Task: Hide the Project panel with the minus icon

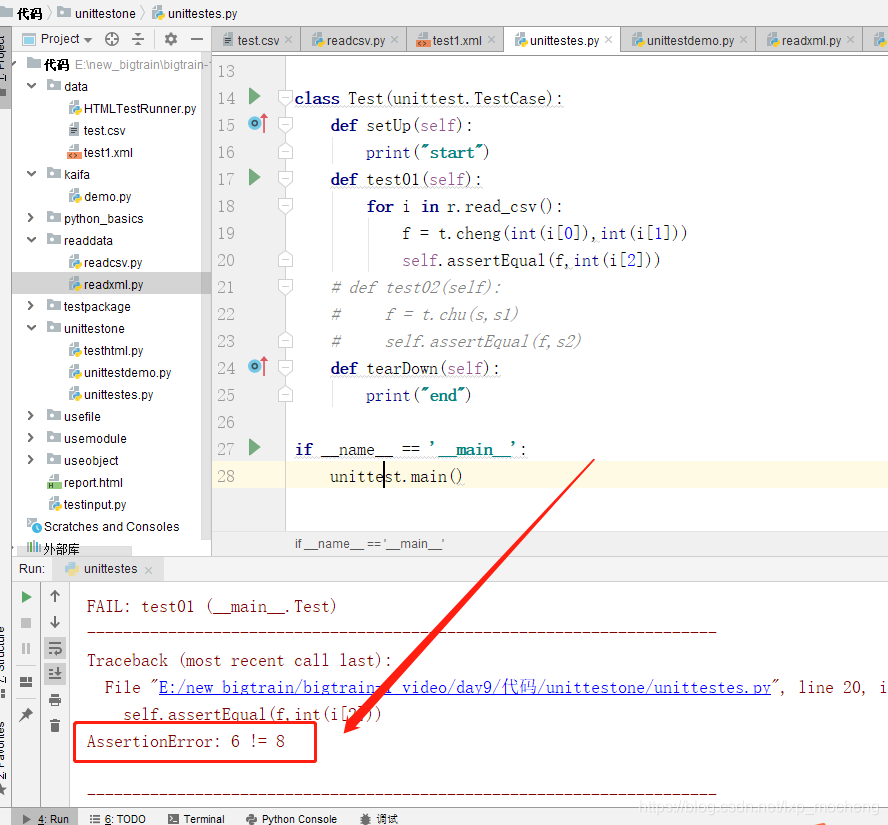Action: (x=197, y=39)
